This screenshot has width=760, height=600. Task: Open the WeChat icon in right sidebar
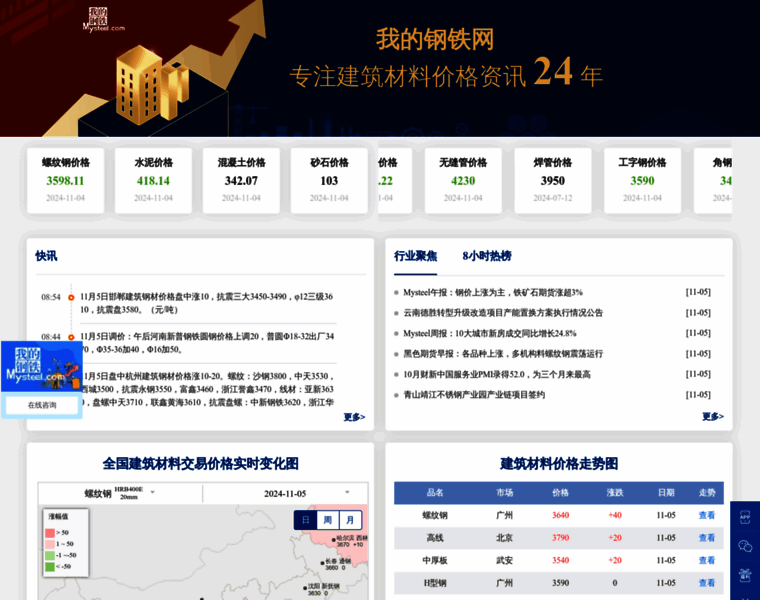[745, 546]
